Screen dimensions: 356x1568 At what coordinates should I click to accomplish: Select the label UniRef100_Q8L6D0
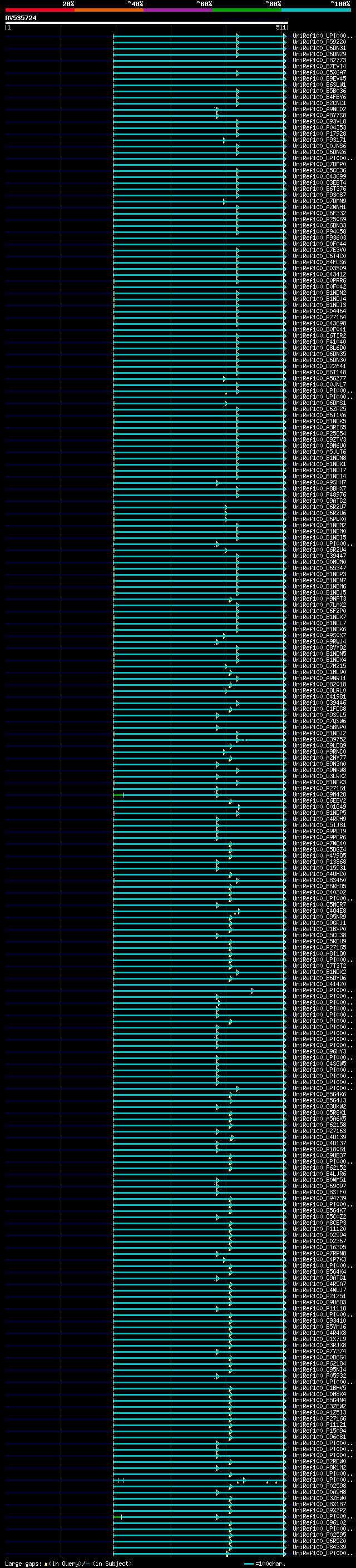click(x=319, y=348)
